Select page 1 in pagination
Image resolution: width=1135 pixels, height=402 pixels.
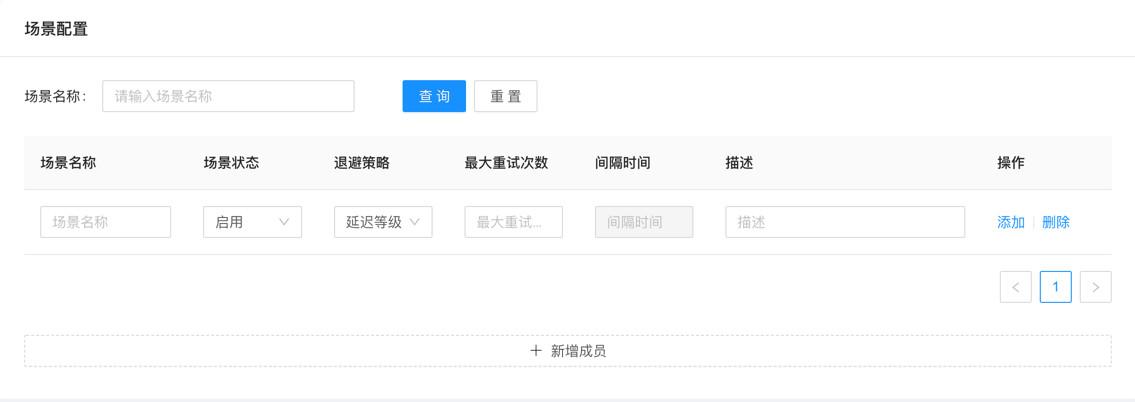[1055, 287]
